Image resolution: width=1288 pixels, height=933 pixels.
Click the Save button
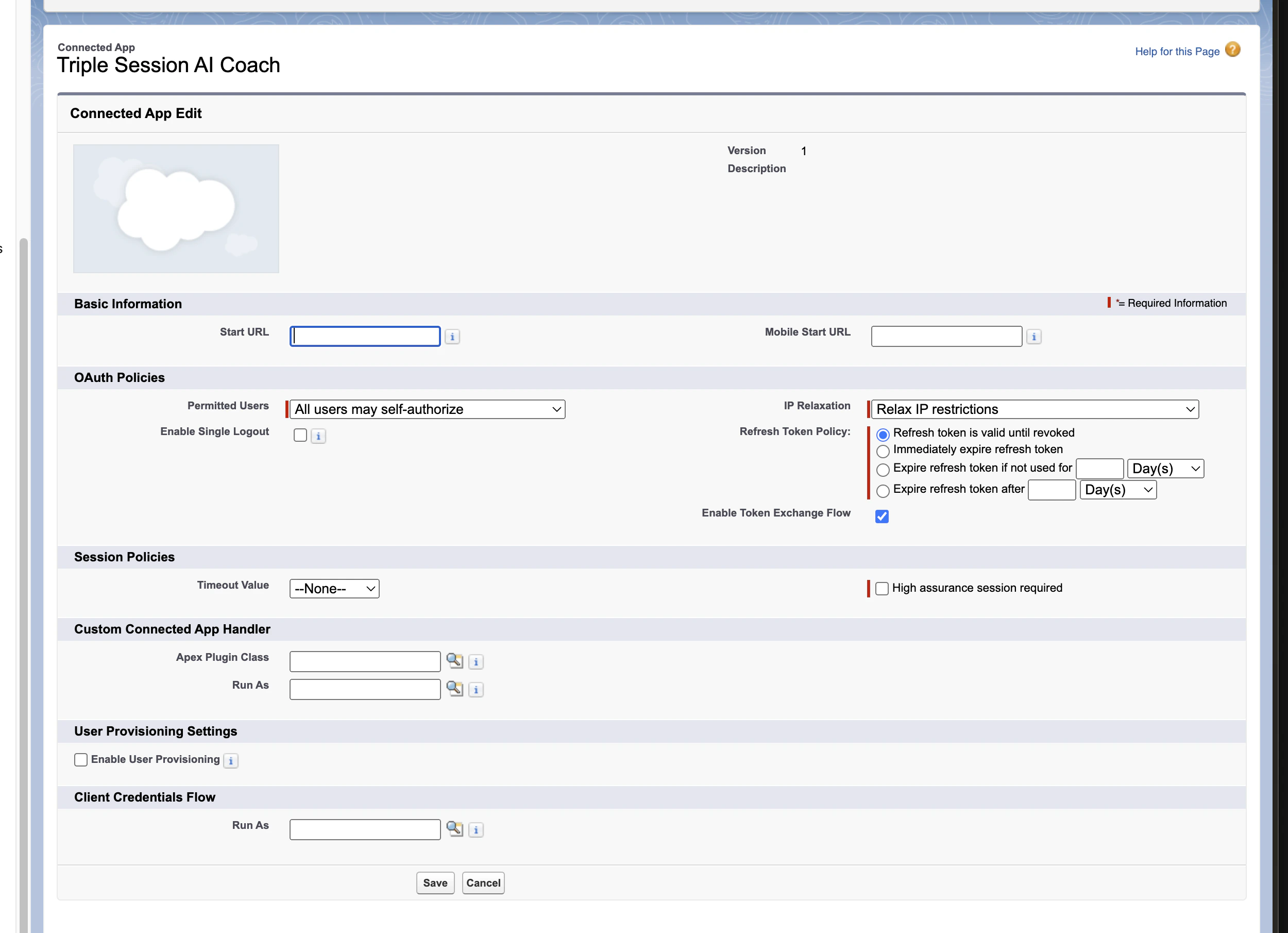point(435,883)
